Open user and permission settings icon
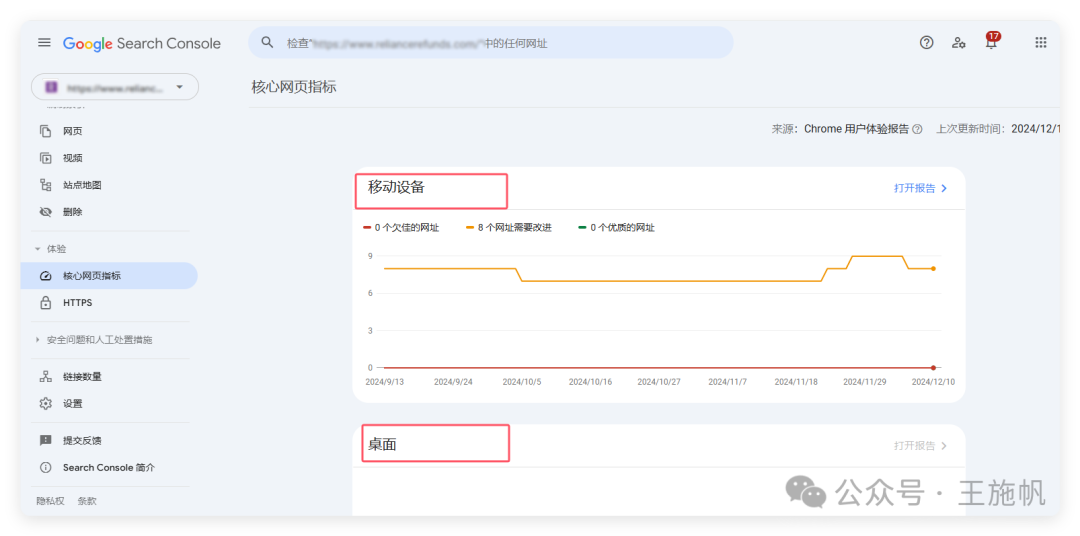The width and height of the screenshot is (1080, 536). (x=959, y=43)
